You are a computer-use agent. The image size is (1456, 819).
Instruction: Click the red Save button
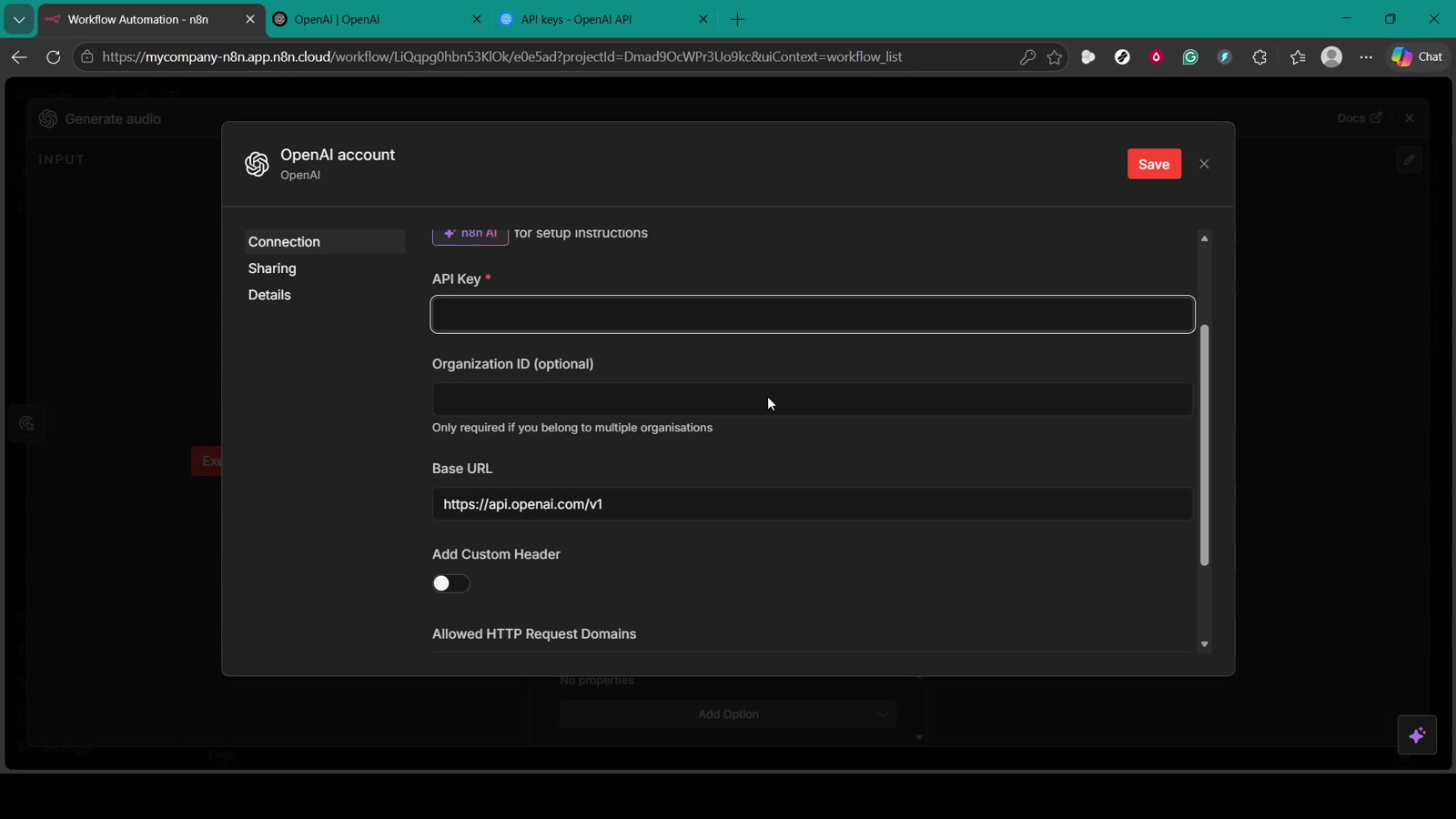pos(1154,164)
